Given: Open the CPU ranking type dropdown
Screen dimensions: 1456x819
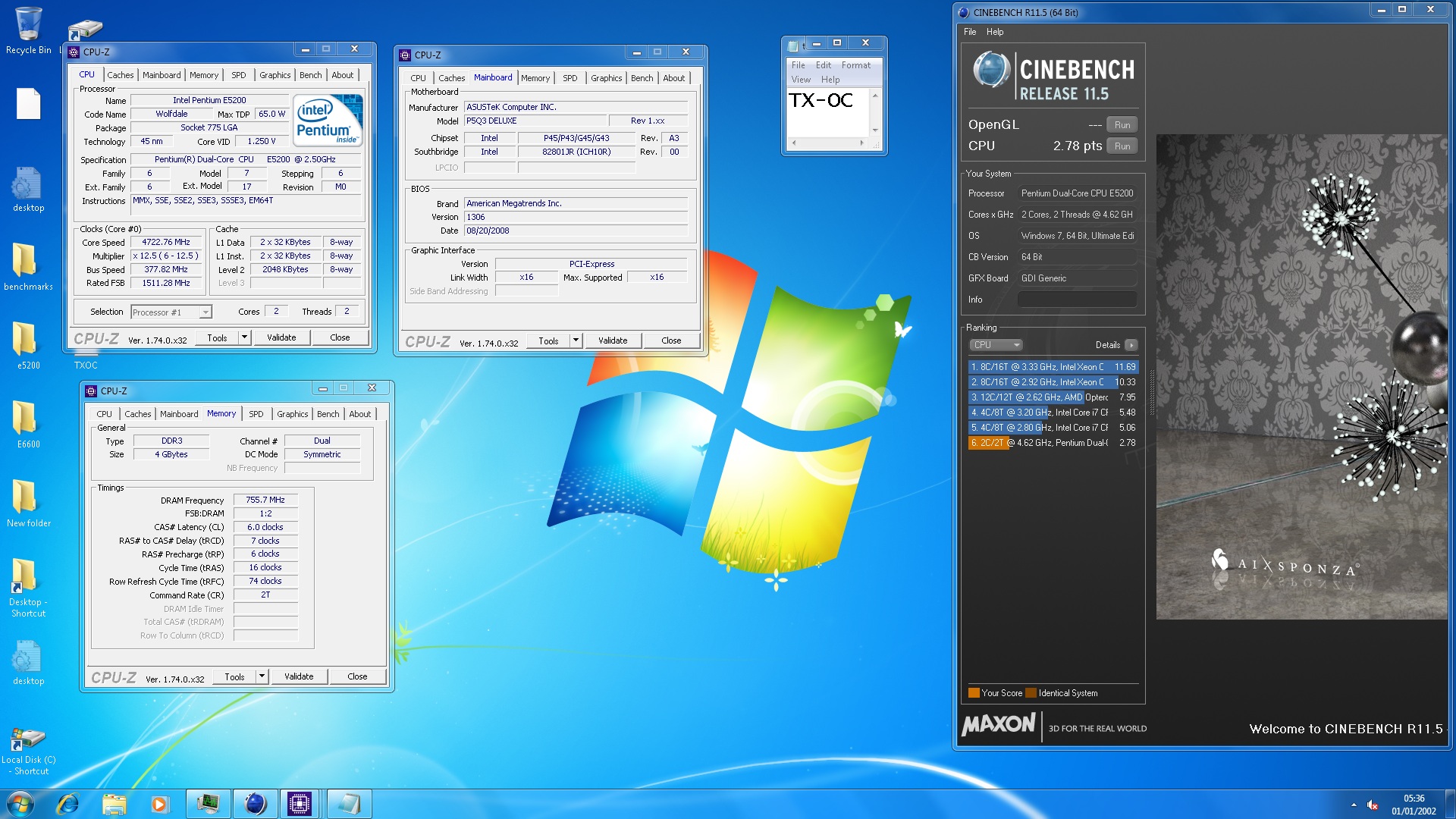Looking at the screenshot, I should coord(996,345).
